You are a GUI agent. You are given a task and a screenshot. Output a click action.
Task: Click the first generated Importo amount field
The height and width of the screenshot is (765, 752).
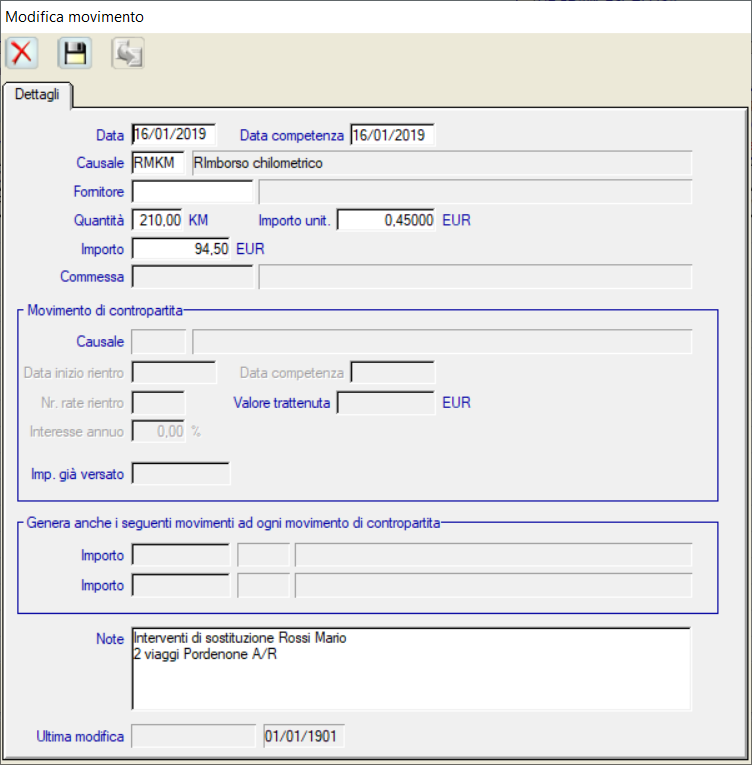[181, 555]
